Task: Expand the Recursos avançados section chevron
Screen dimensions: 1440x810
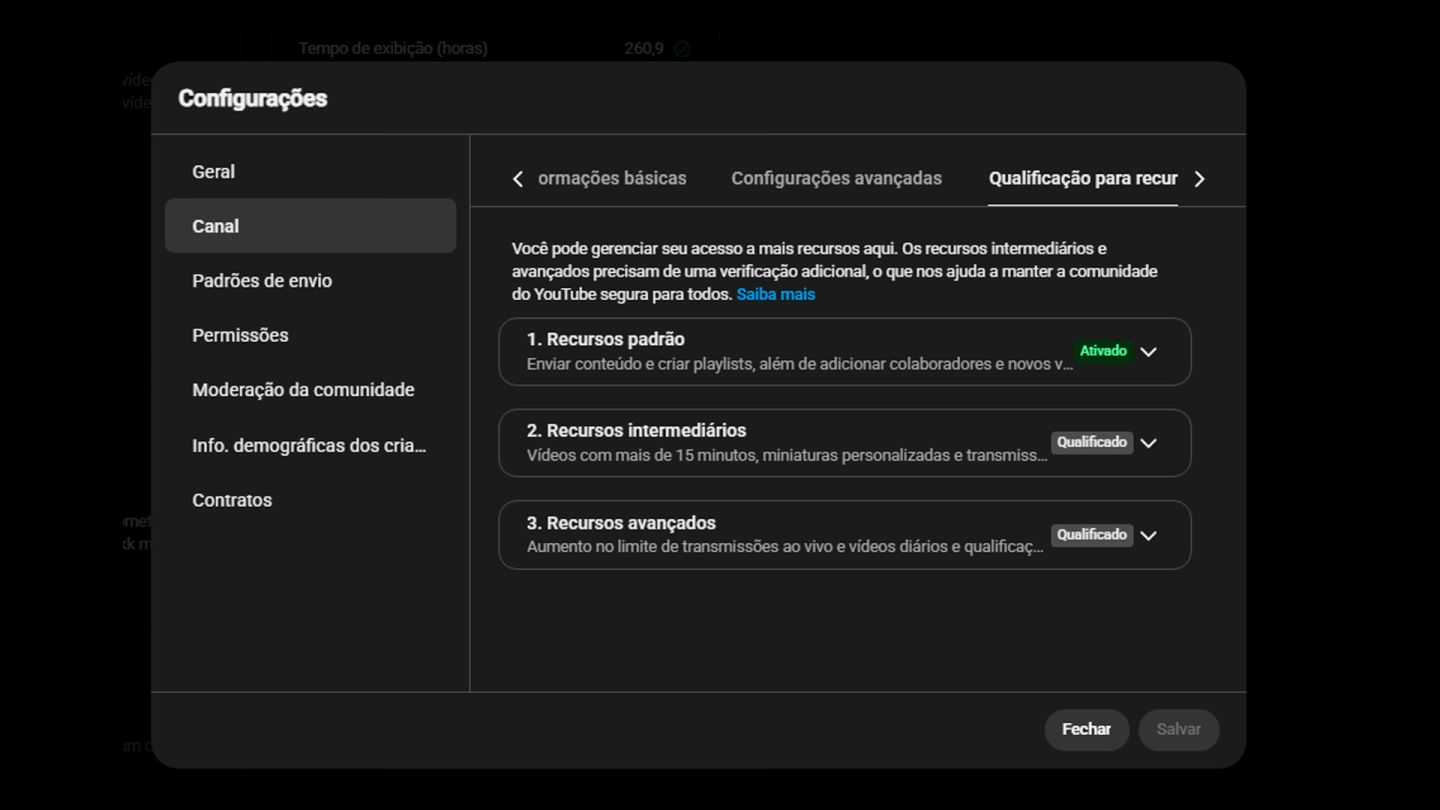Action: 1148,535
